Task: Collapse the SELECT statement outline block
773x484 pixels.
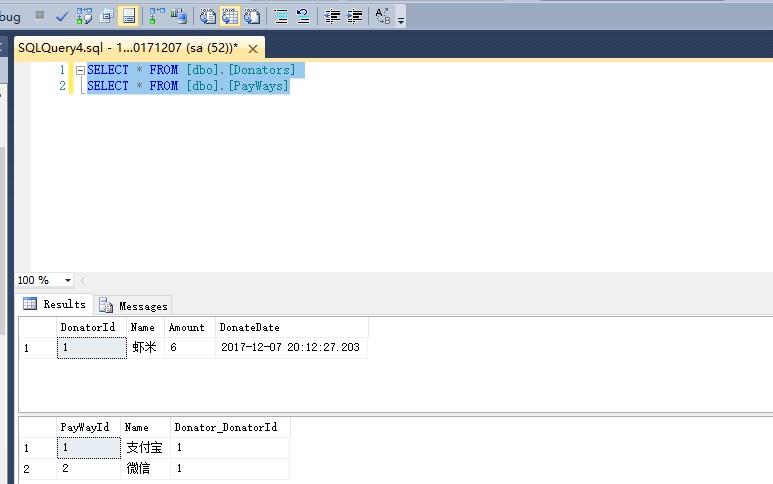Action: [80, 70]
